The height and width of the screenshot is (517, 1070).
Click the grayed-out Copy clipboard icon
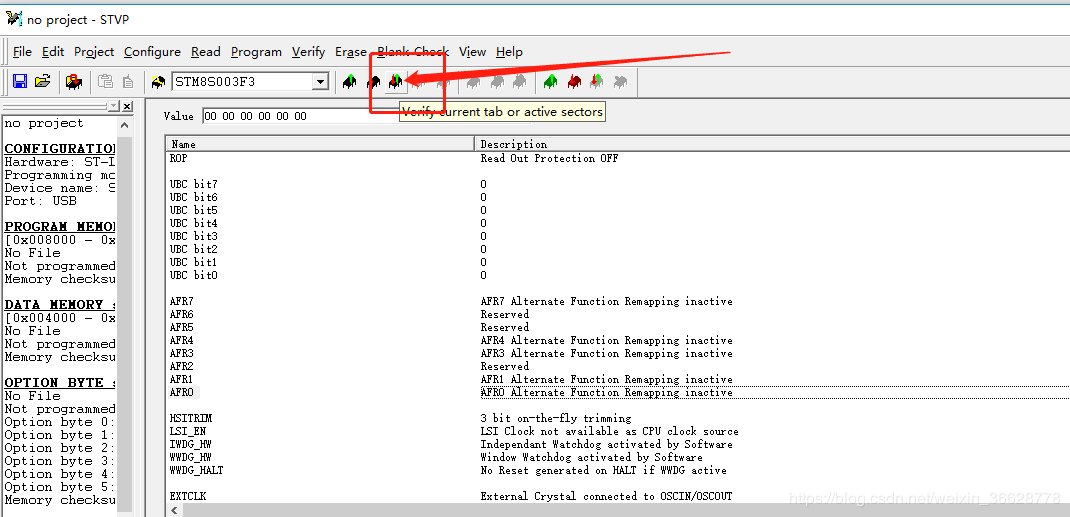tap(105, 82)
